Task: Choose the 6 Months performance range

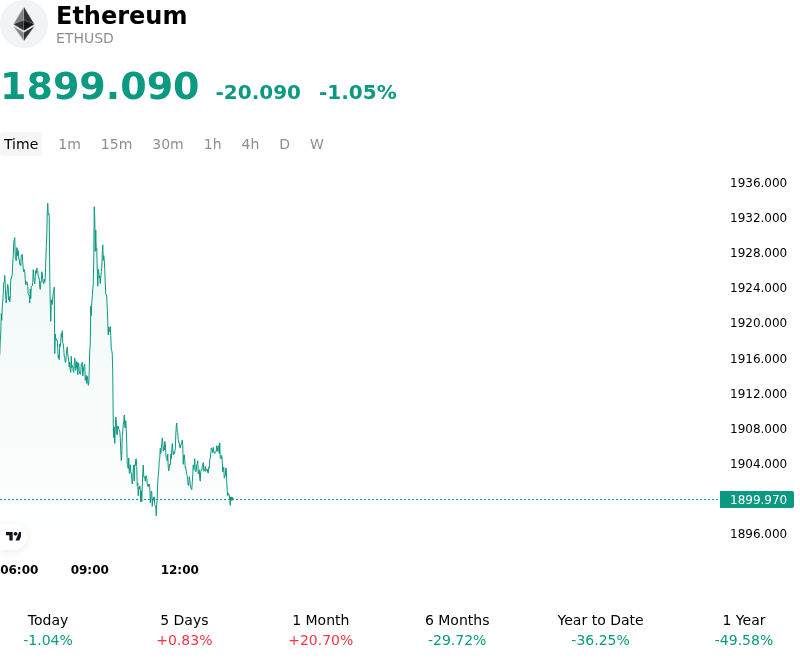Action: pyautogui.click(x=457, y=630)
